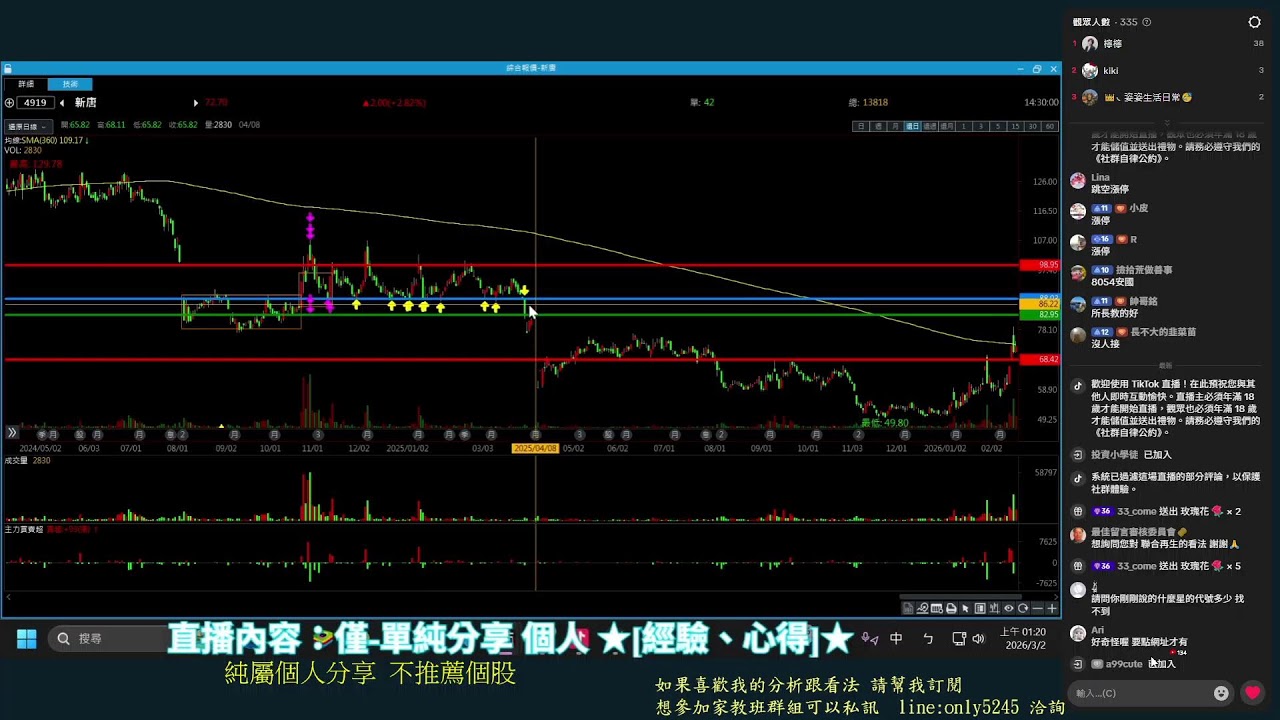Go to previous stock with left arrow
The width and height of the screenshot is (1280, 720).
[x=62, y=102]
